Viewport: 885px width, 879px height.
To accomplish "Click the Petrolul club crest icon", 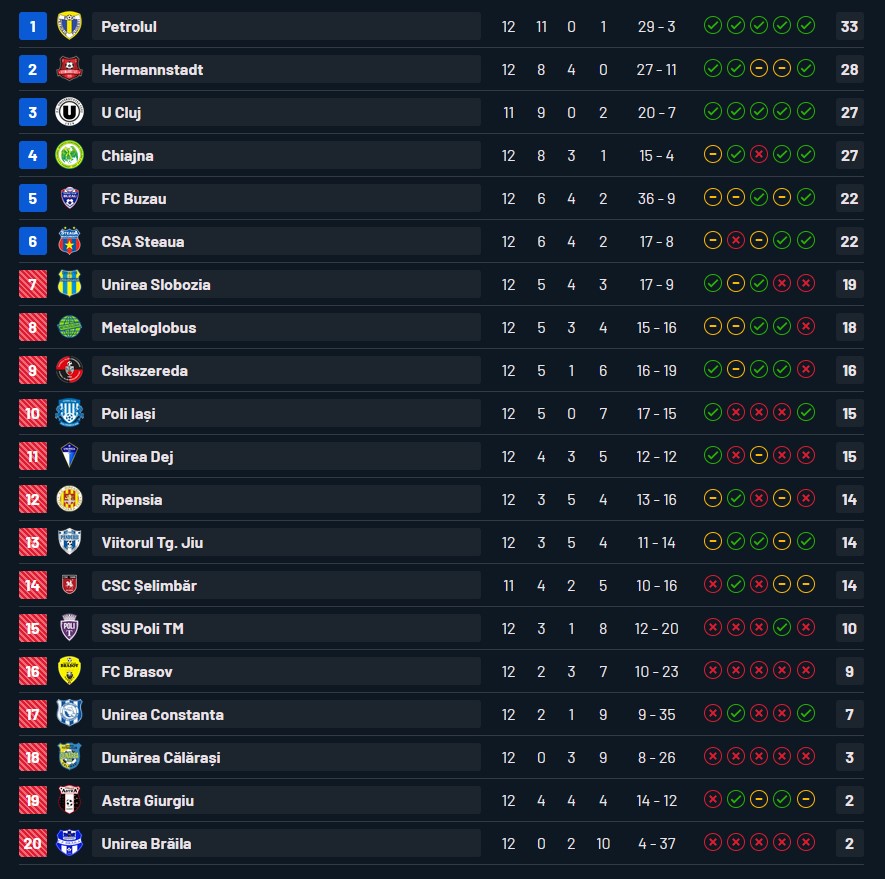I will click(x=69, y=26).
